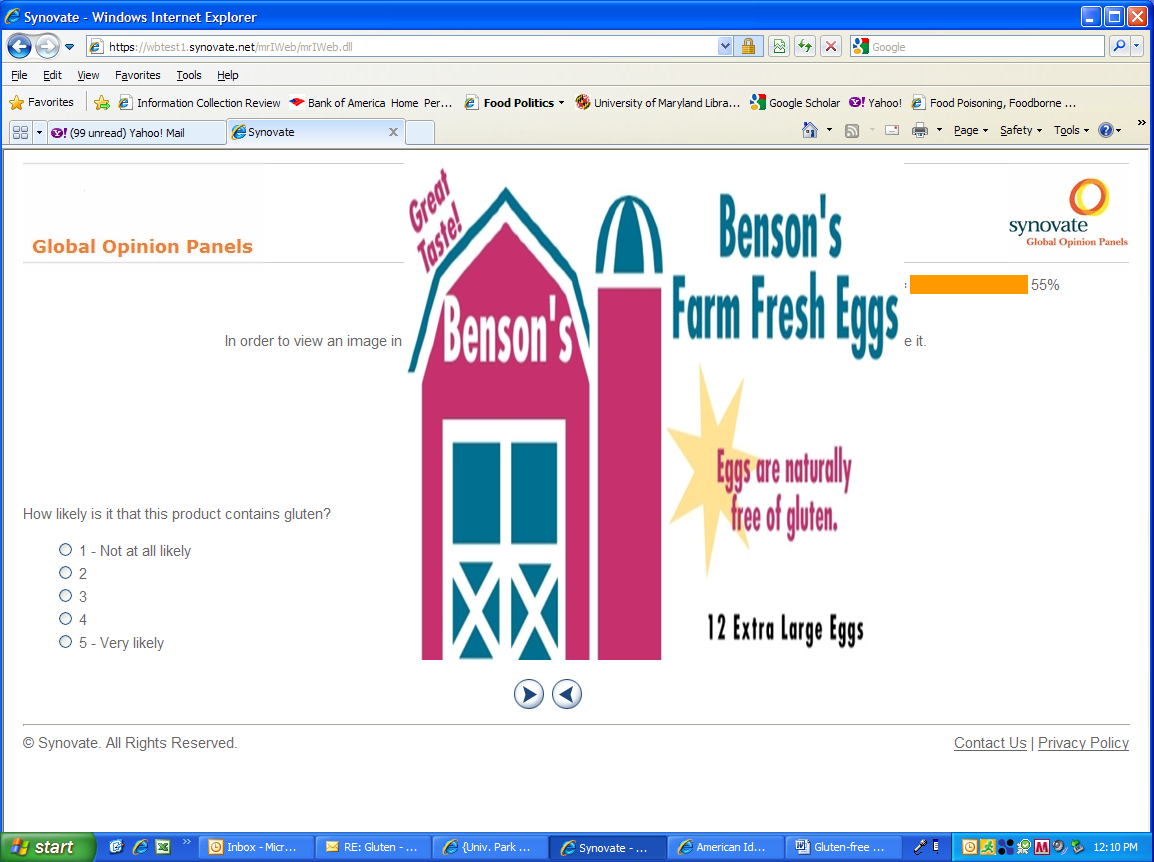Select rating option 4
1154x862 pixels.
coord(66,618)
